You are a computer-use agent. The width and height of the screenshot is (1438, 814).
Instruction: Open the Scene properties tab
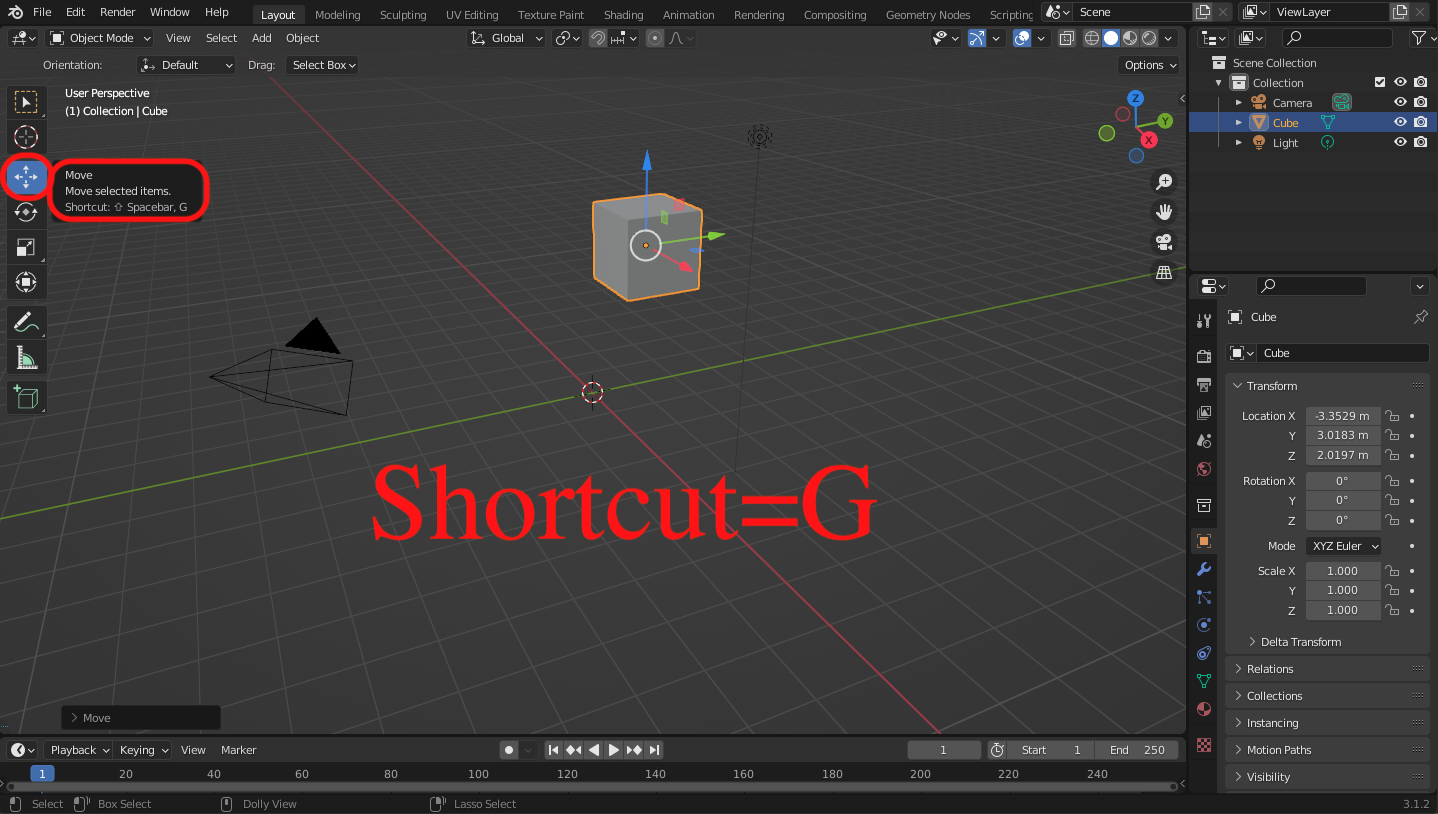click(x=1204, y=441)
